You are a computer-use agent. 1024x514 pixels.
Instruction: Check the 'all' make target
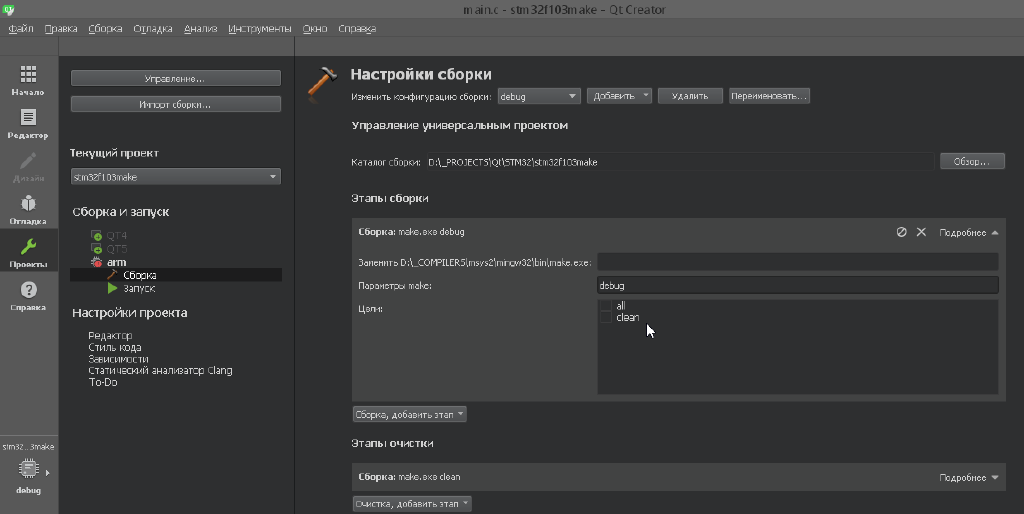[606, 306]
